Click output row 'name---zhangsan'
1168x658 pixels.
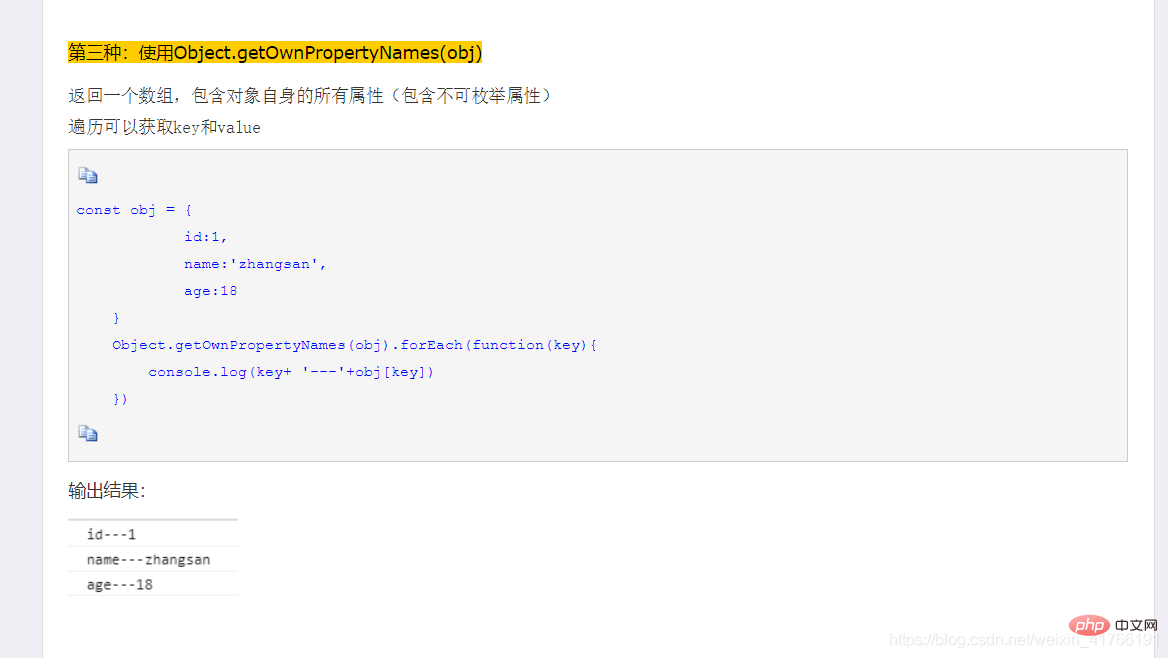153,560
